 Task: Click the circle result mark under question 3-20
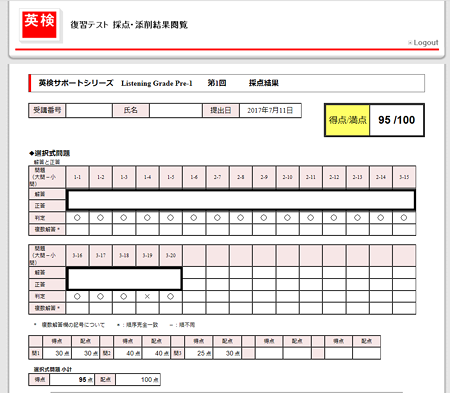[x=170, y=296]
